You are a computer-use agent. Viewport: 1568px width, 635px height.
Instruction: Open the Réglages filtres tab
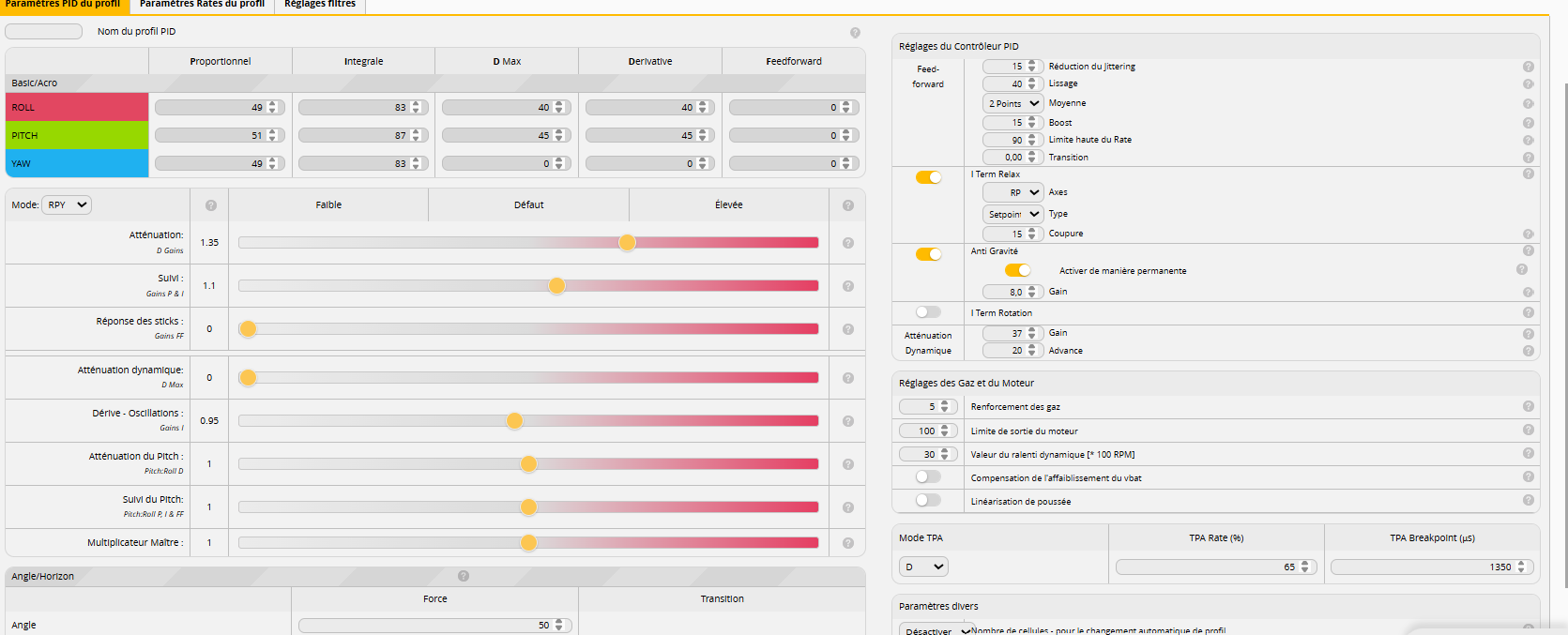tap(320, 5)
